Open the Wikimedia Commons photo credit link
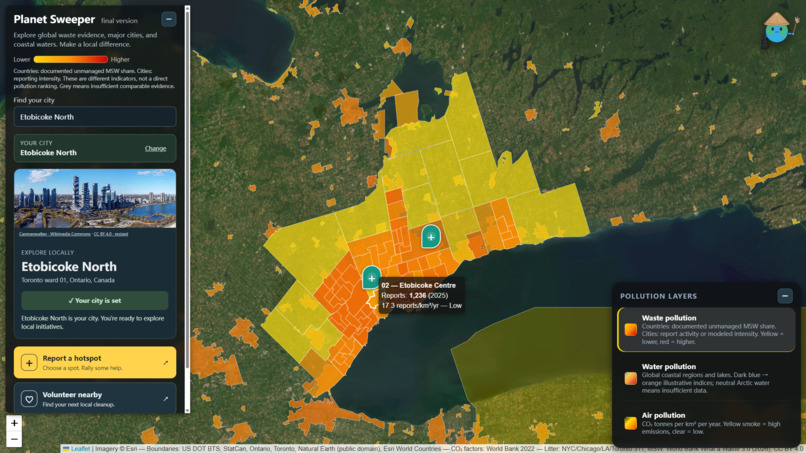The width and height of the screenshot is (806, 453). [55, 234]
